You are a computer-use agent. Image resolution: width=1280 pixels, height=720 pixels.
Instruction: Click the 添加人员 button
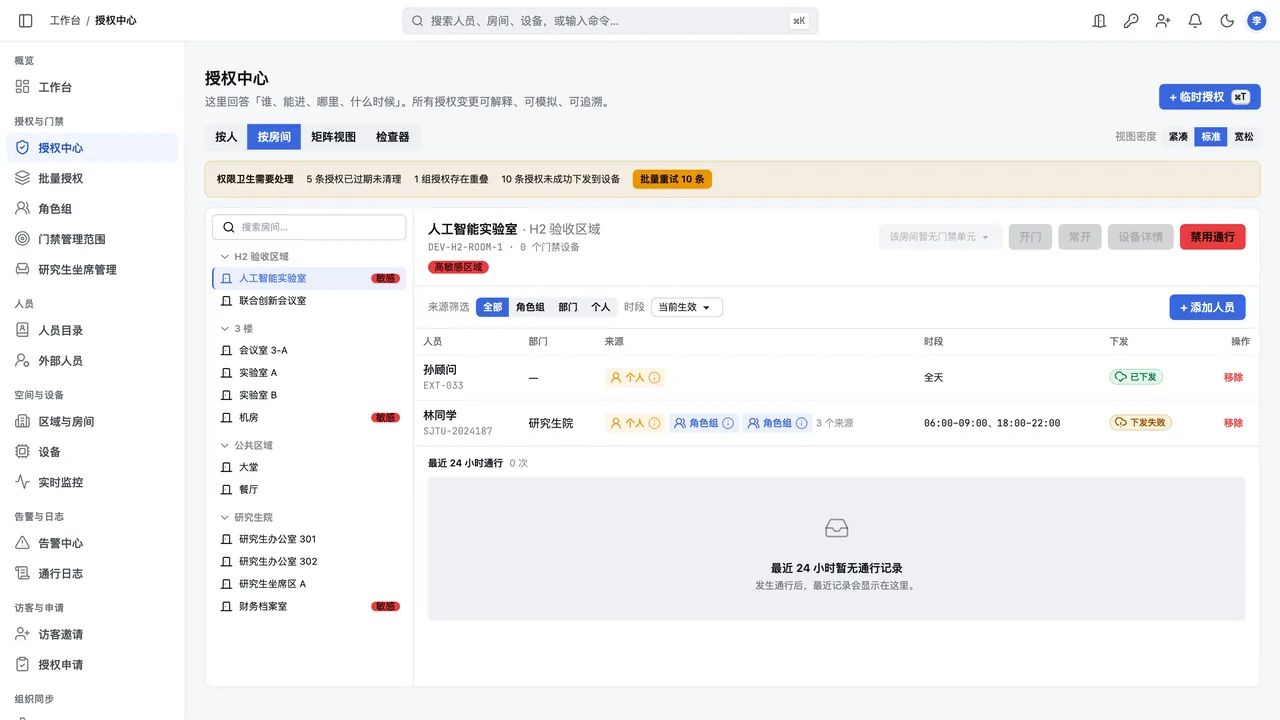point(1207,307)
